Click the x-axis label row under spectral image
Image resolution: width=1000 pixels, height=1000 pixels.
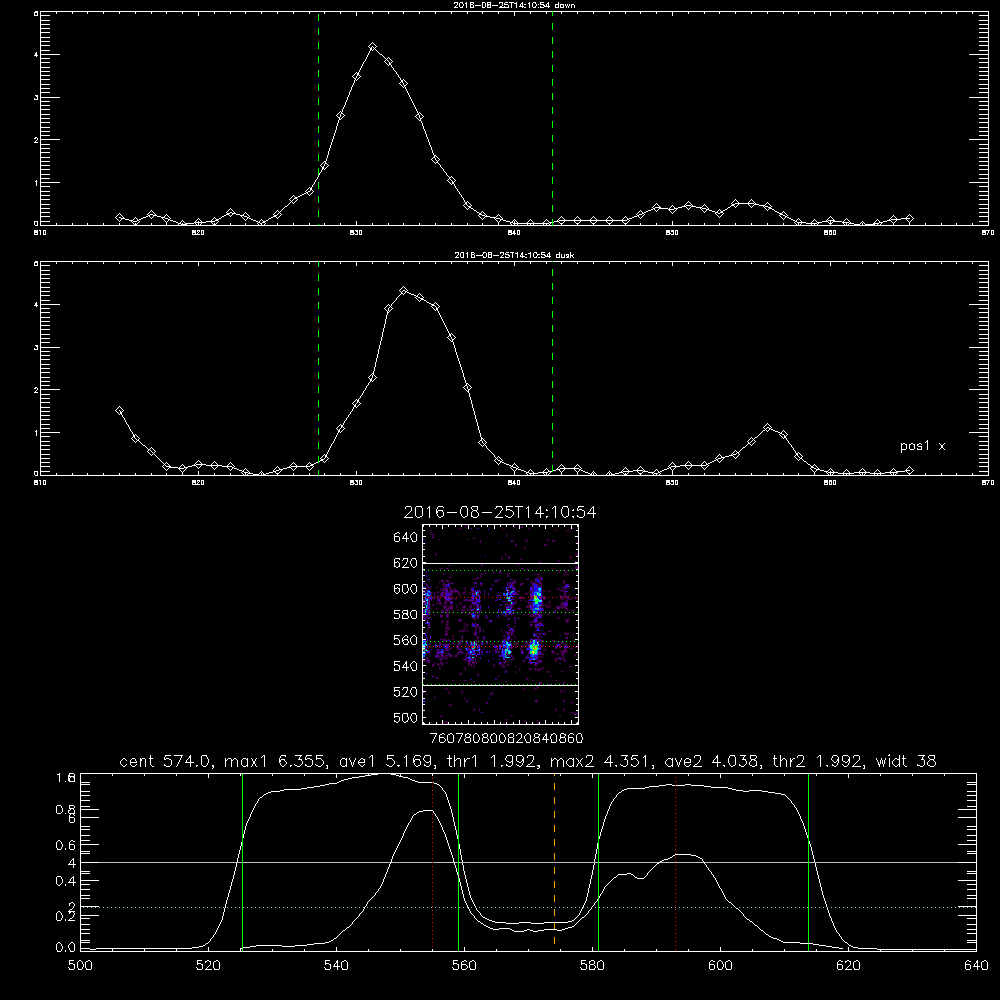(x=506, y=739)
